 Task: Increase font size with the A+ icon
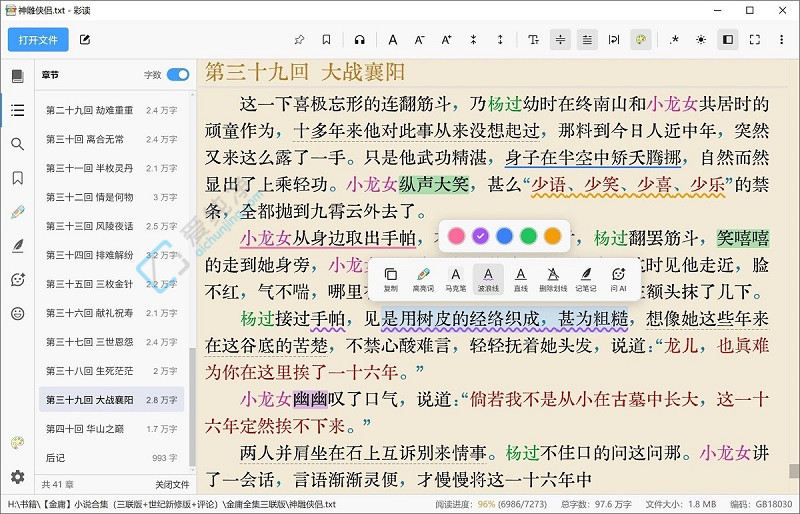click(x=446, y=40)
